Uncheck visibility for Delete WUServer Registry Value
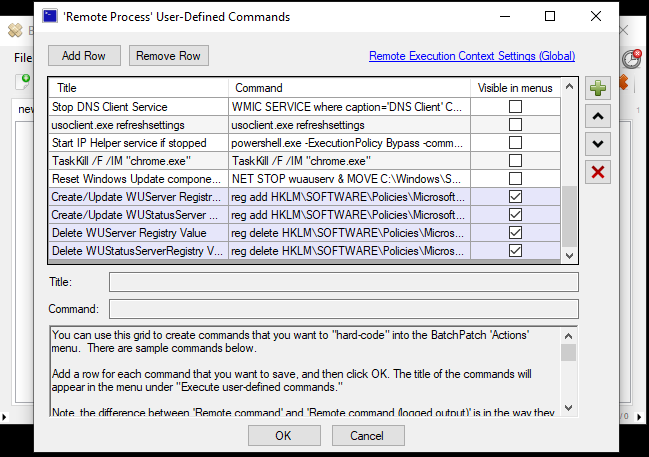 tap(515, 233)
